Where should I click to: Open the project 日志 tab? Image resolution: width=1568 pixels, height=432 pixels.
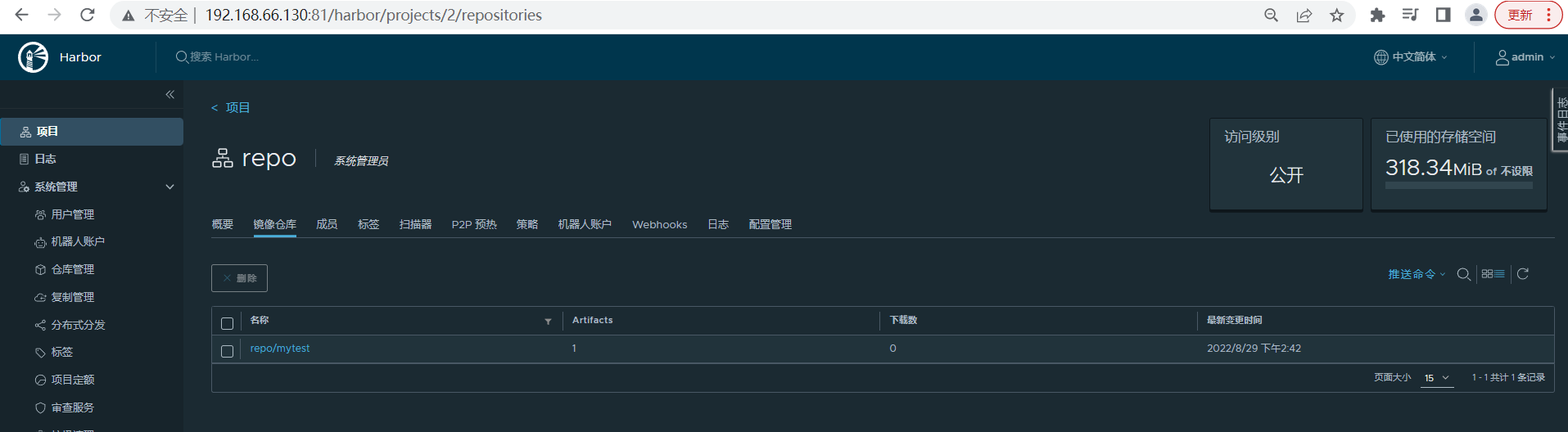(718, 224)
